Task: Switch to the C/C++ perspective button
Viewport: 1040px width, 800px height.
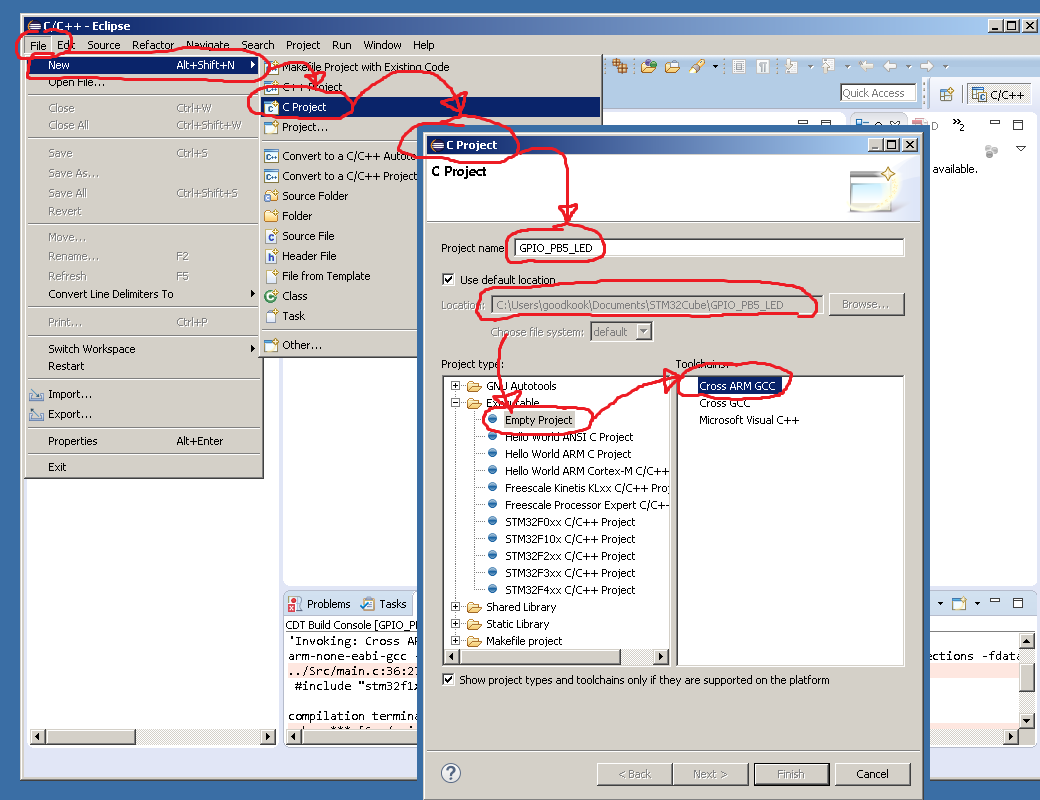Action: (999, 95)
